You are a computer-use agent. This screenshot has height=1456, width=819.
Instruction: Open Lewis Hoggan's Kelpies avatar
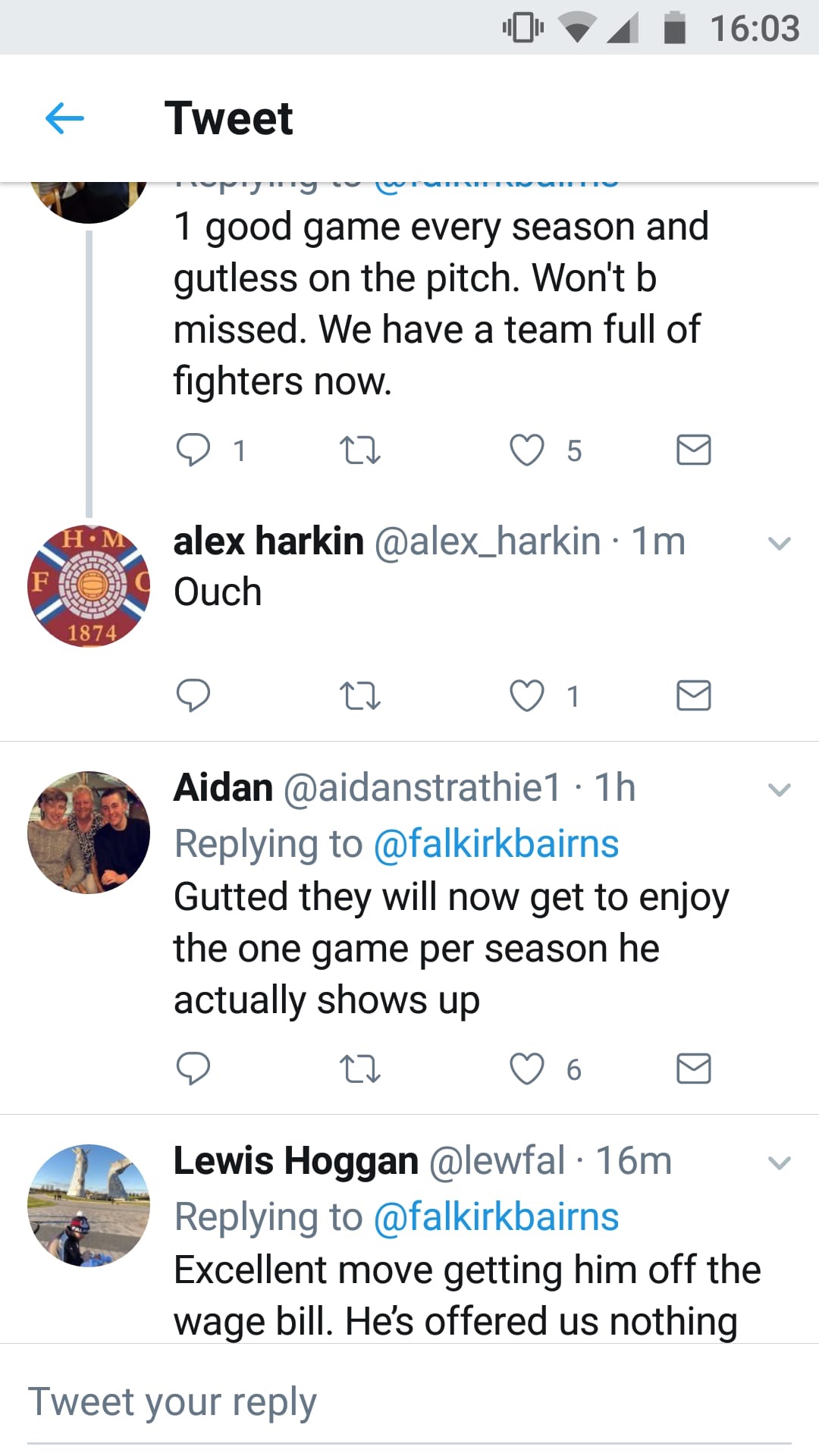(x=89, y=1205)
